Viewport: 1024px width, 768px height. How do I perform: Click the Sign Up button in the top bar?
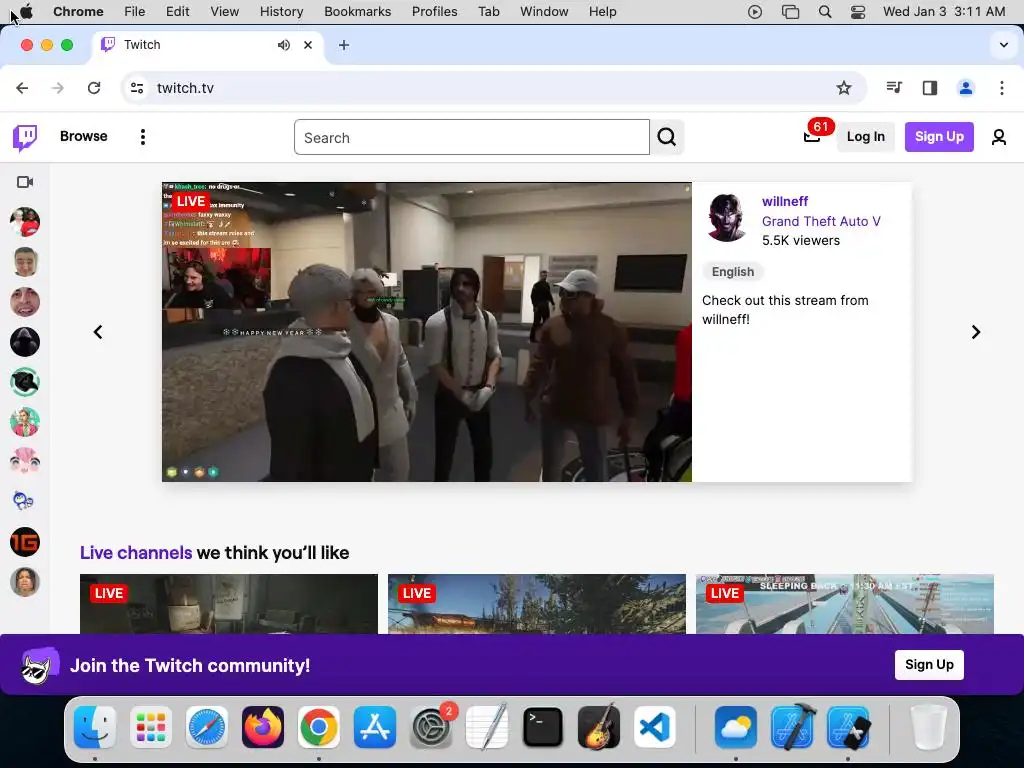point(939,136)
